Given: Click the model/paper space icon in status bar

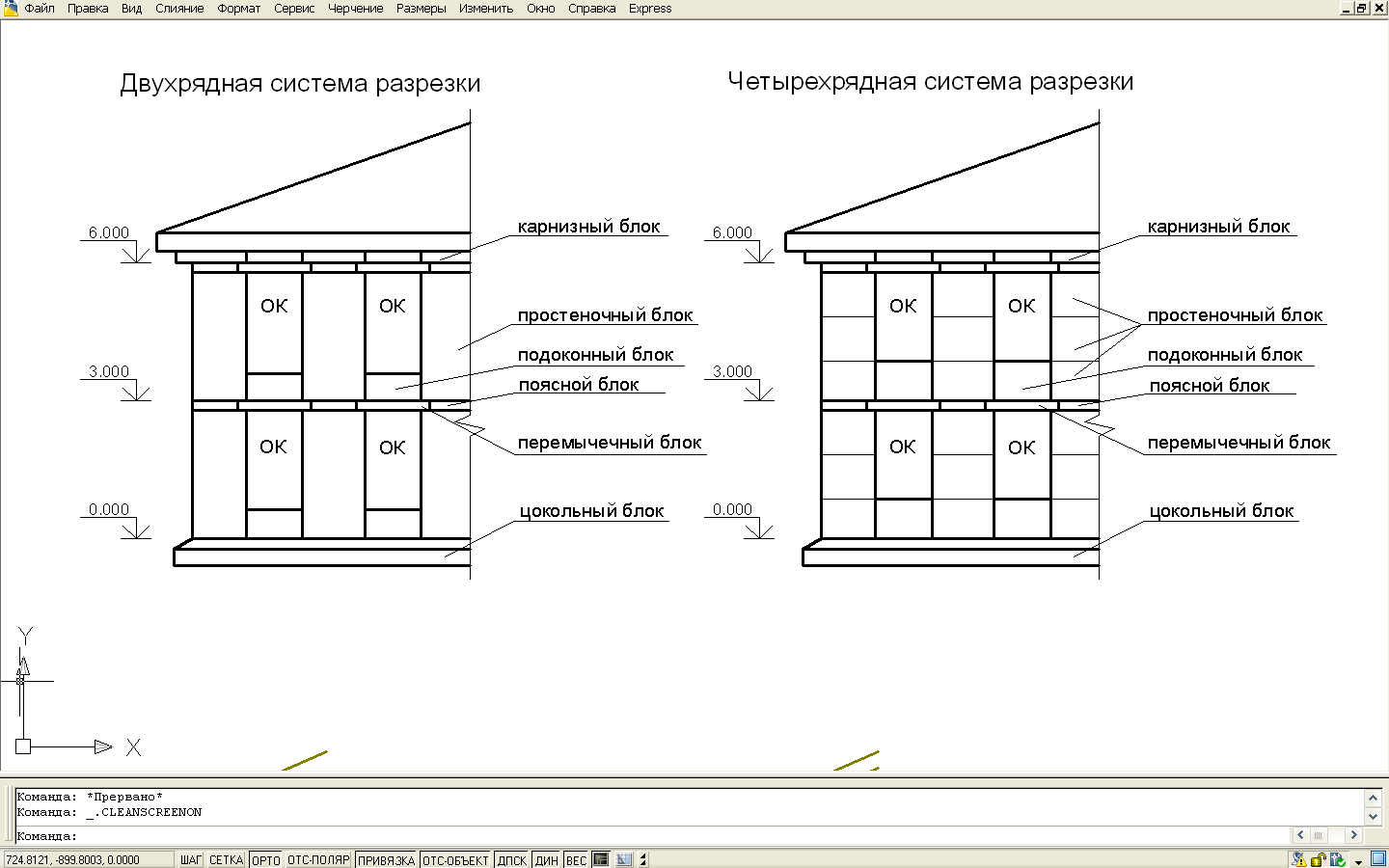Looking at the screenshot, I should (x=601, y=860).
